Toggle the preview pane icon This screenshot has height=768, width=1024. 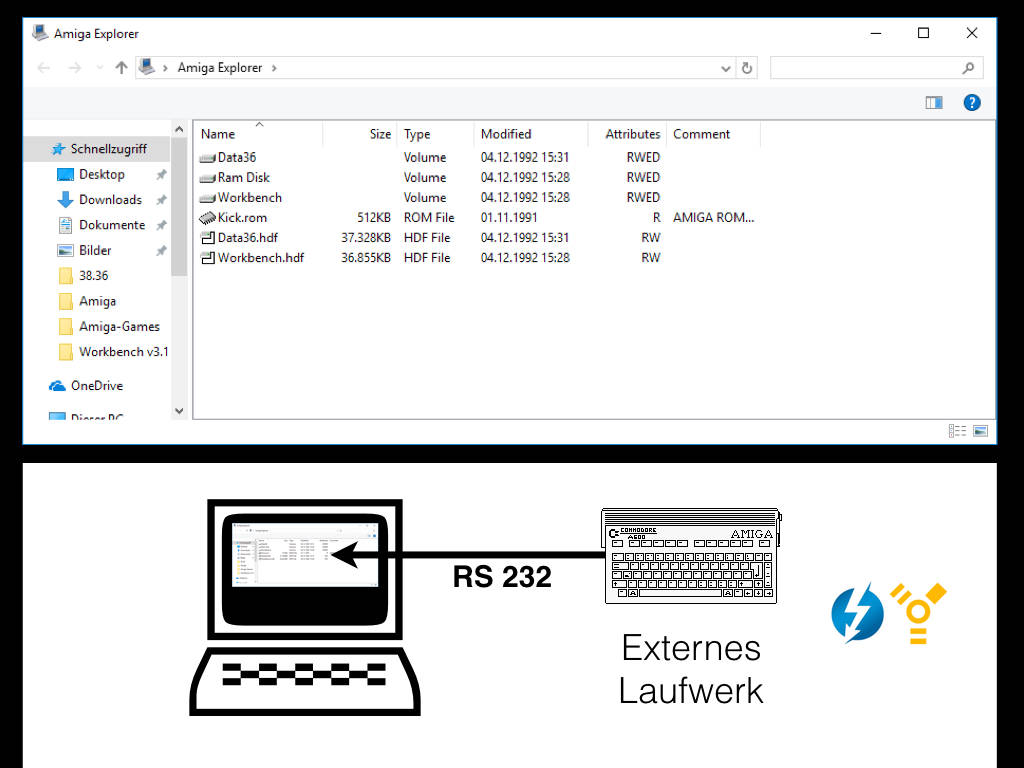click(934, 102)
